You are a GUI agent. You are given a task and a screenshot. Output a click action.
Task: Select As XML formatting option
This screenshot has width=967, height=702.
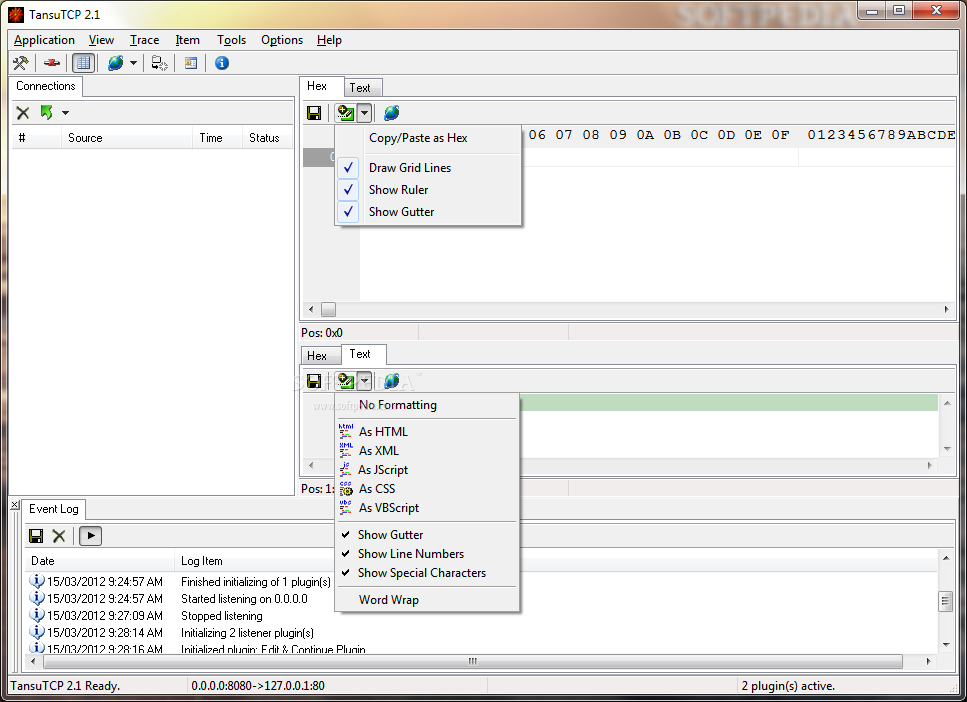click(427, 451)
